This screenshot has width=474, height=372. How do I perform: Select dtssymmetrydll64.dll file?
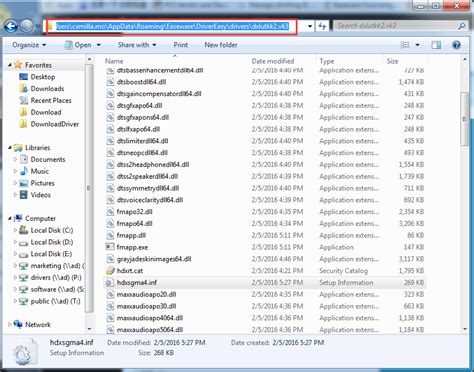pyautogui.click(x=148, y=188)
